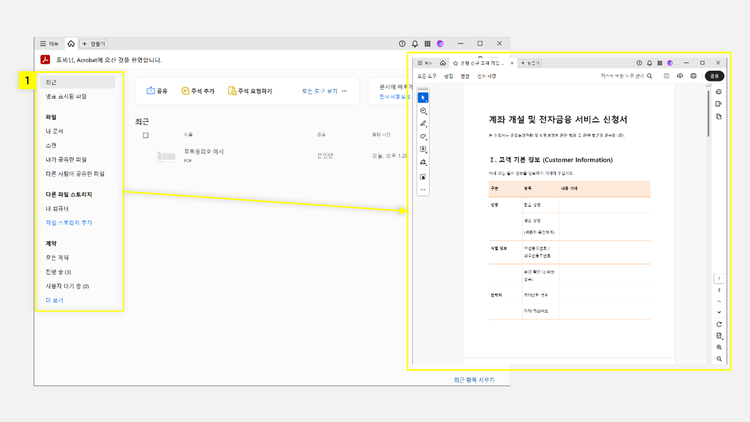Viewport: 750px width, 422px height.
Task: Click the text search field with magnifier
Action: (x=626, y=76)
